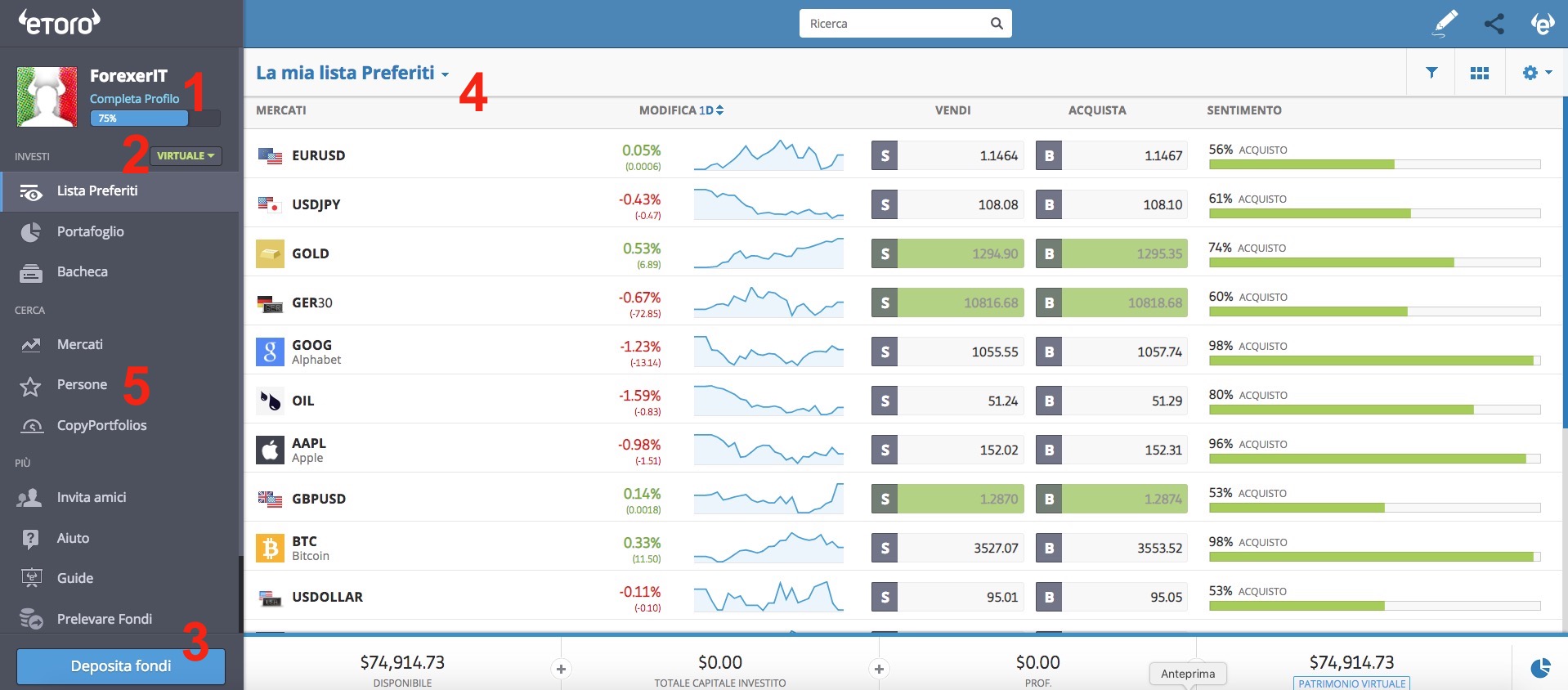This screenshot has width=1568, height=690.
Task: Click the OIL drop icon
Action: 270,401
